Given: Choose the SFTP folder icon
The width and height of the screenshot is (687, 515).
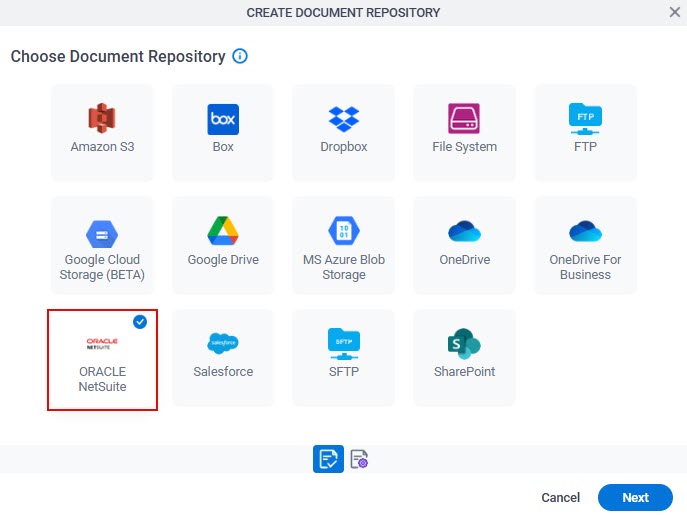Looking at the screenshot, I should [344, 344].
